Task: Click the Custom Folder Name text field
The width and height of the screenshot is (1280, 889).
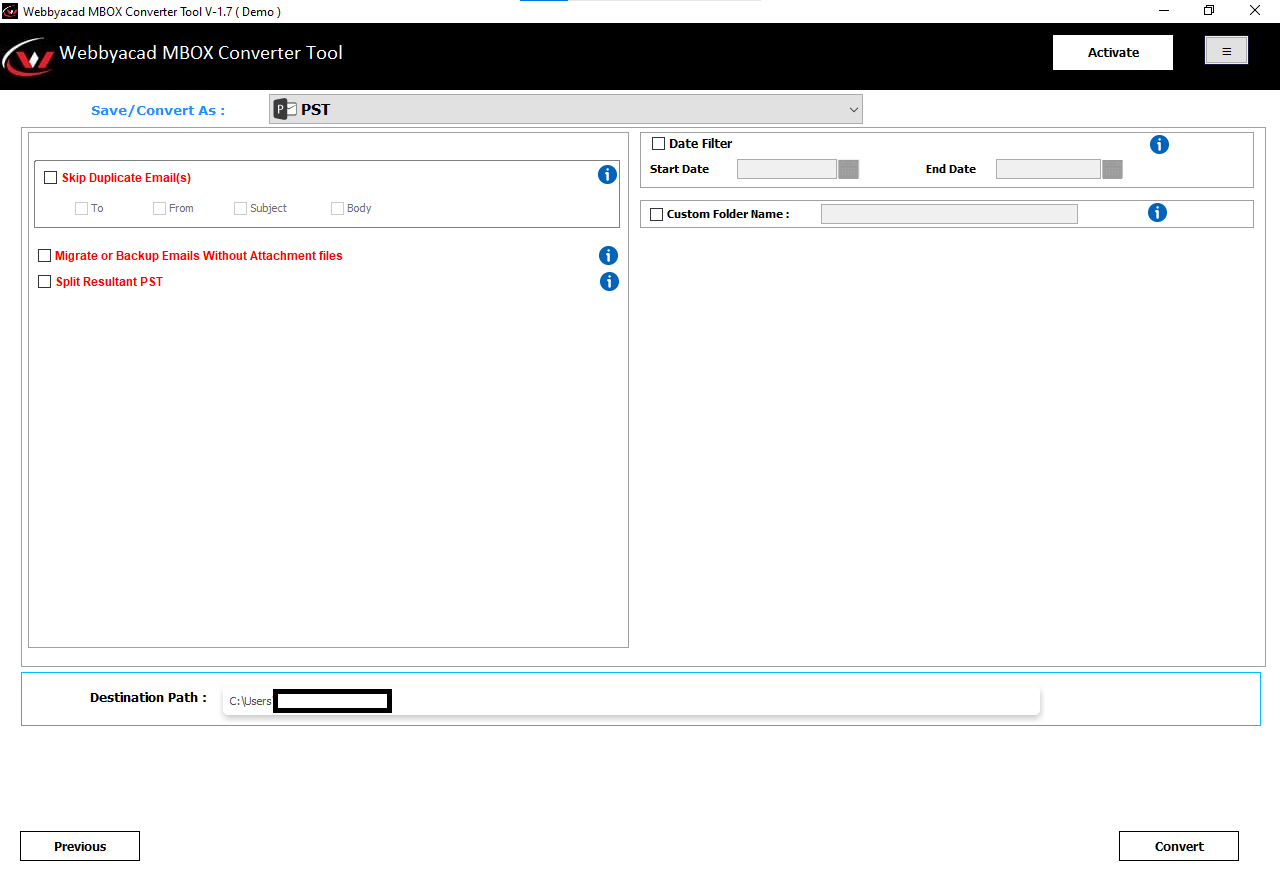Action: (949, 214)
